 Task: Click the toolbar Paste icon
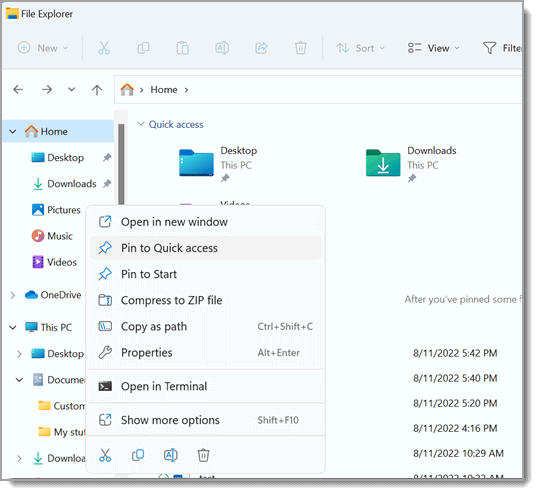click(183, 48)
